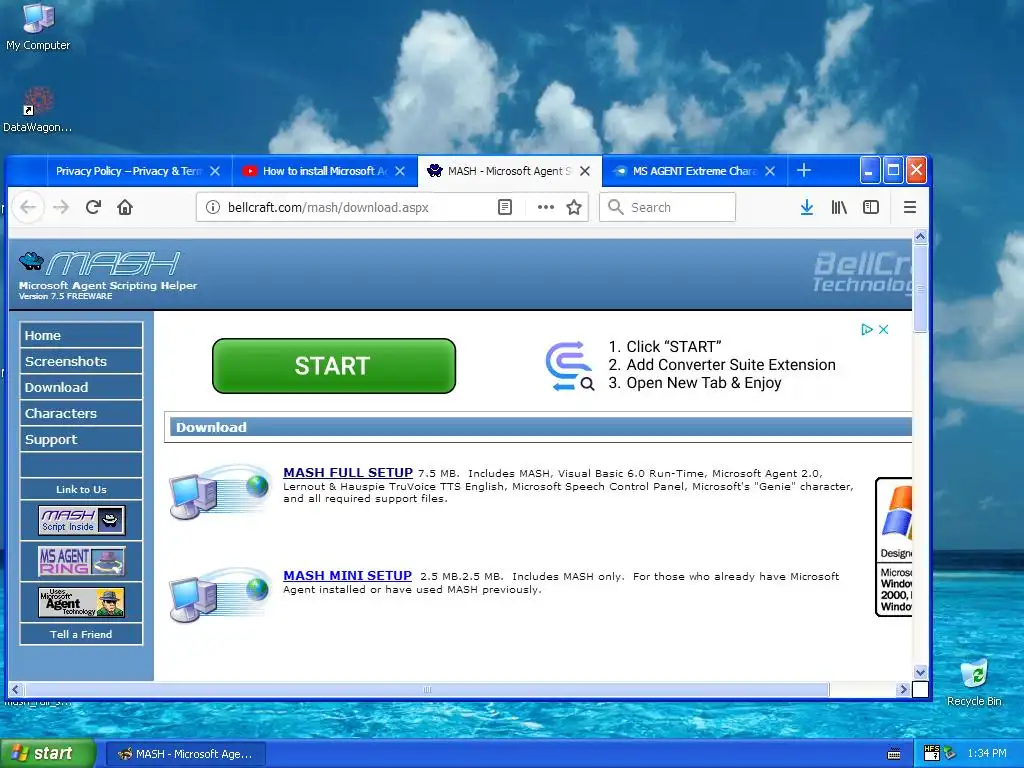Close the Privacy Policy tab
Image resolution: width=1024 pixels, height=768 pixels.
pos(215,171)
